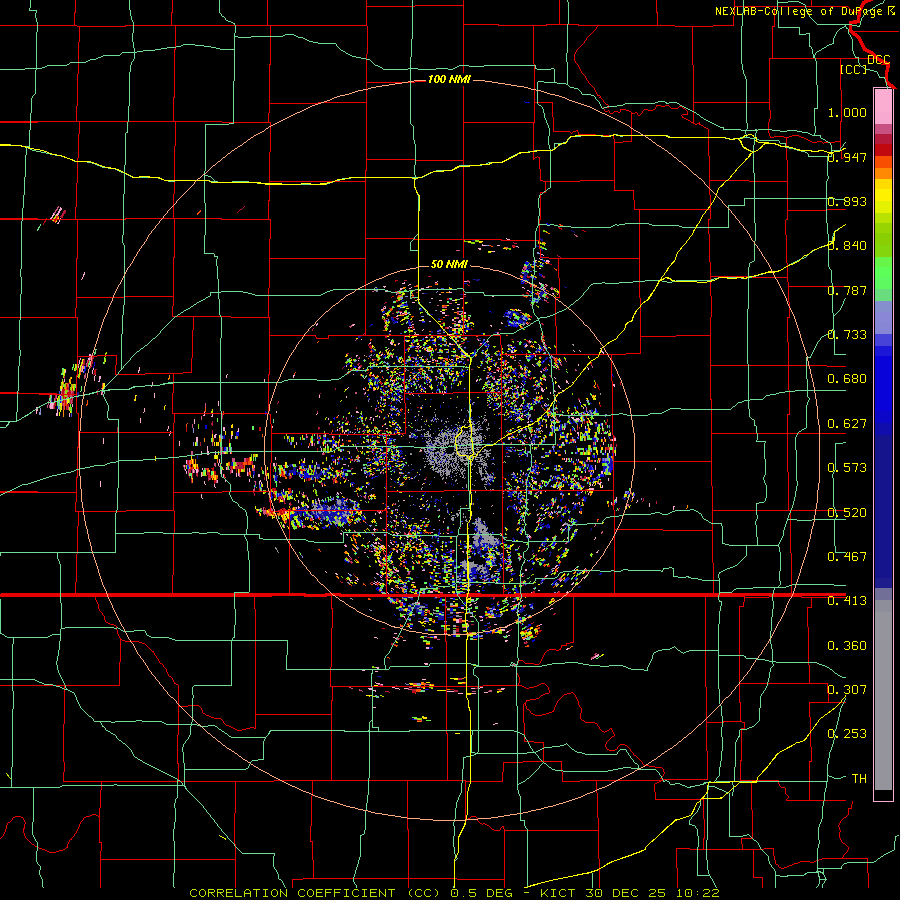Click the gray clutter at the radar center

(457, 451)
